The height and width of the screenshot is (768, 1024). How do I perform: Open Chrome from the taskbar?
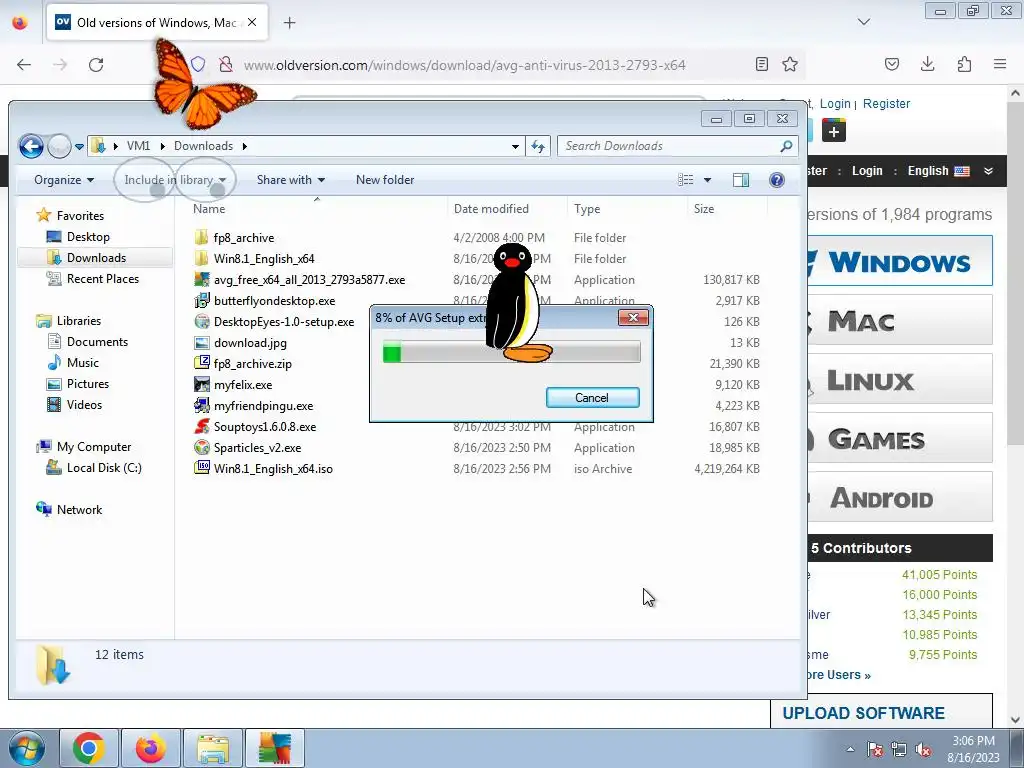89,748
